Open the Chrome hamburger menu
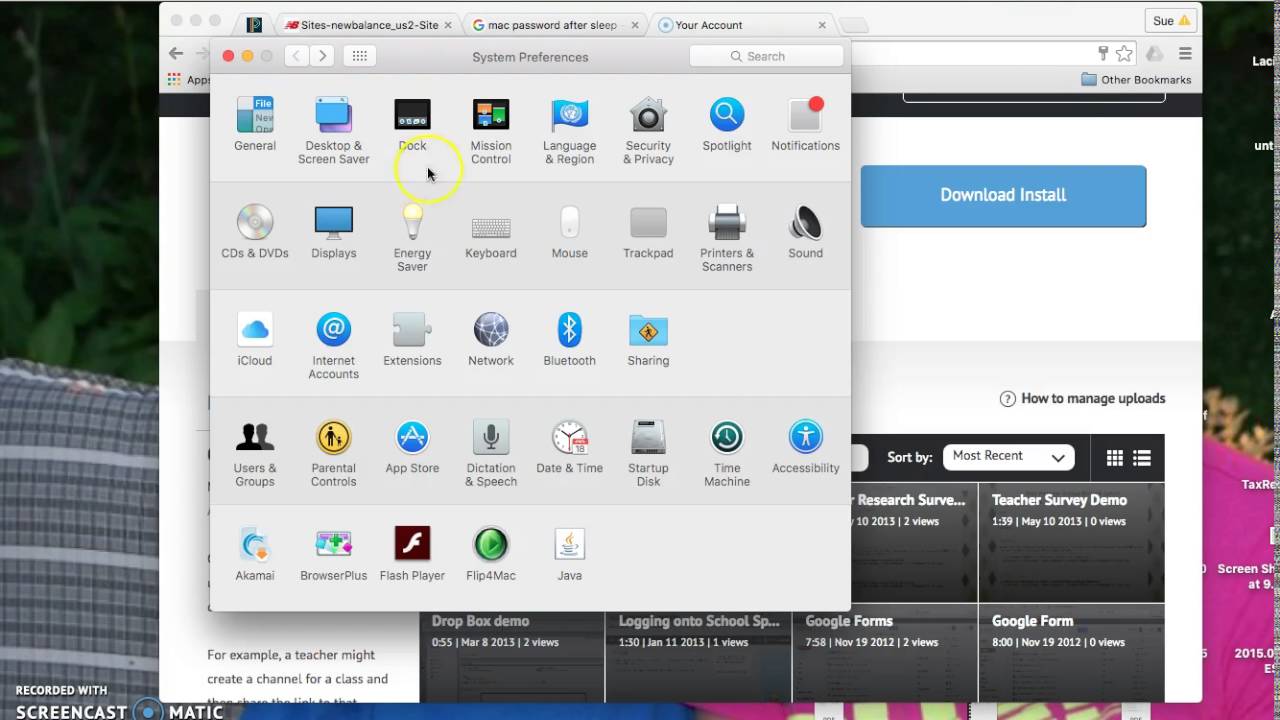The image size is (1280, 720). point(1185,54)
